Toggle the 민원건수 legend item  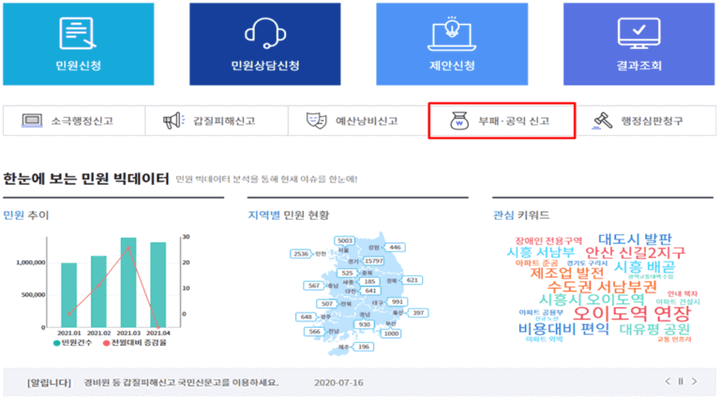(x=73, y=343)
